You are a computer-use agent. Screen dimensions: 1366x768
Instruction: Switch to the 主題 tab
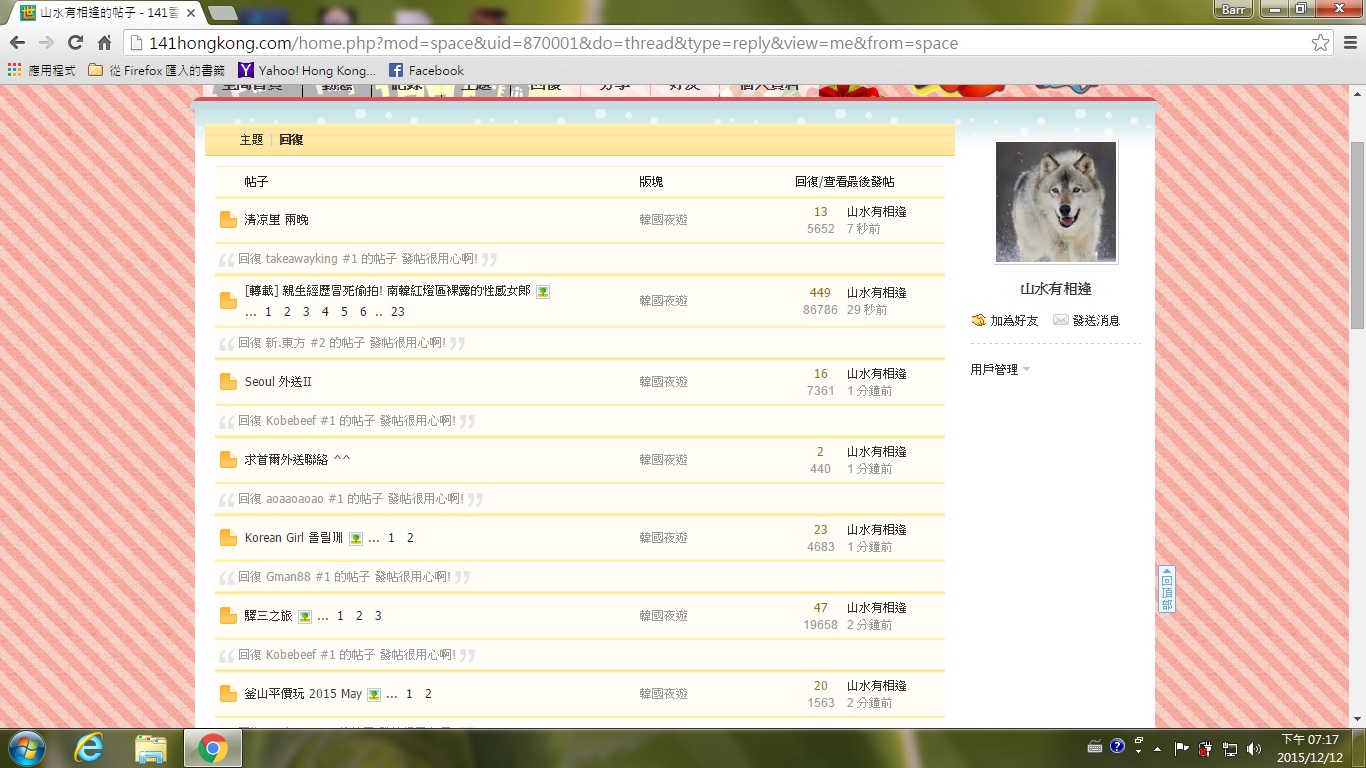point(251,140)
